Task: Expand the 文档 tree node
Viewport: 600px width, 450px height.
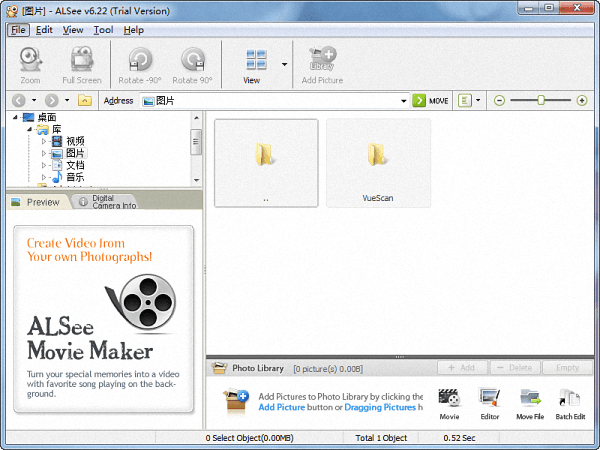Action: click(44, 165)
